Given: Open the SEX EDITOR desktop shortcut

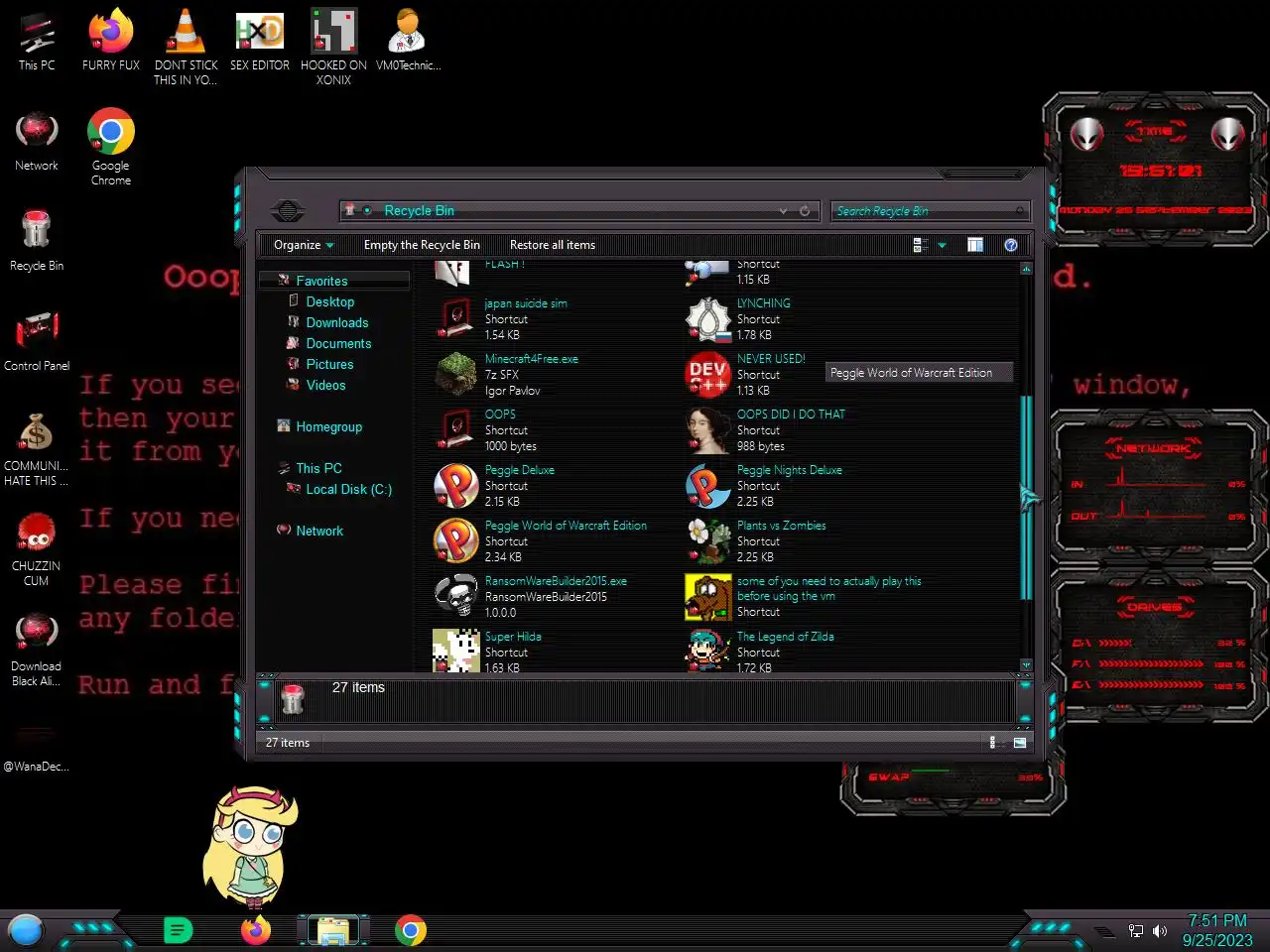Looking at the screenshot, I should click(x=260, y=42).
